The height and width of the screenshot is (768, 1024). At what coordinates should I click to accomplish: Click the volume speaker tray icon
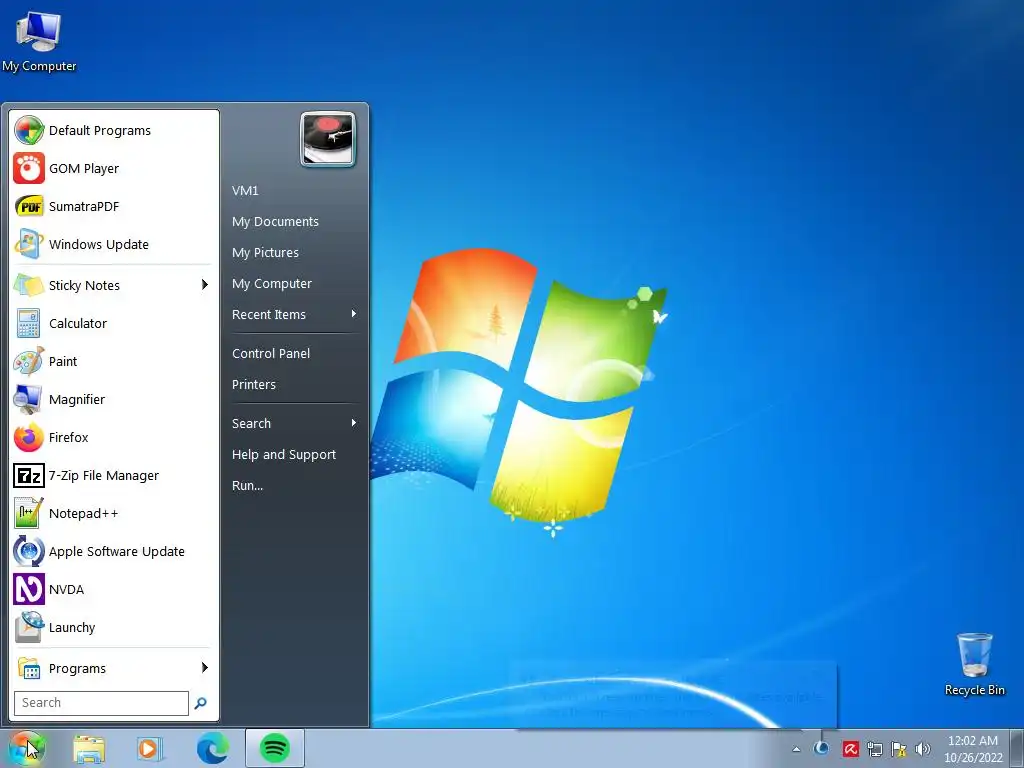[923, 748]
